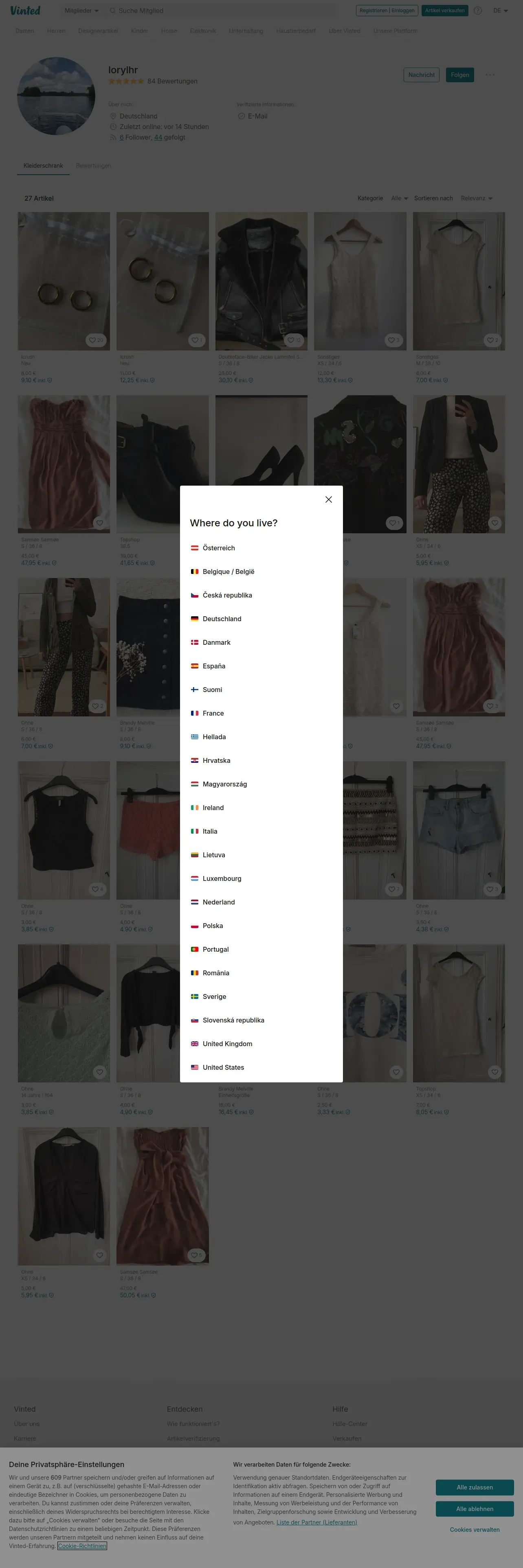This screenshot has height=1568, width=523.
Task: Open the denim shorts item thumbnail
Action: tap(459, 830)
